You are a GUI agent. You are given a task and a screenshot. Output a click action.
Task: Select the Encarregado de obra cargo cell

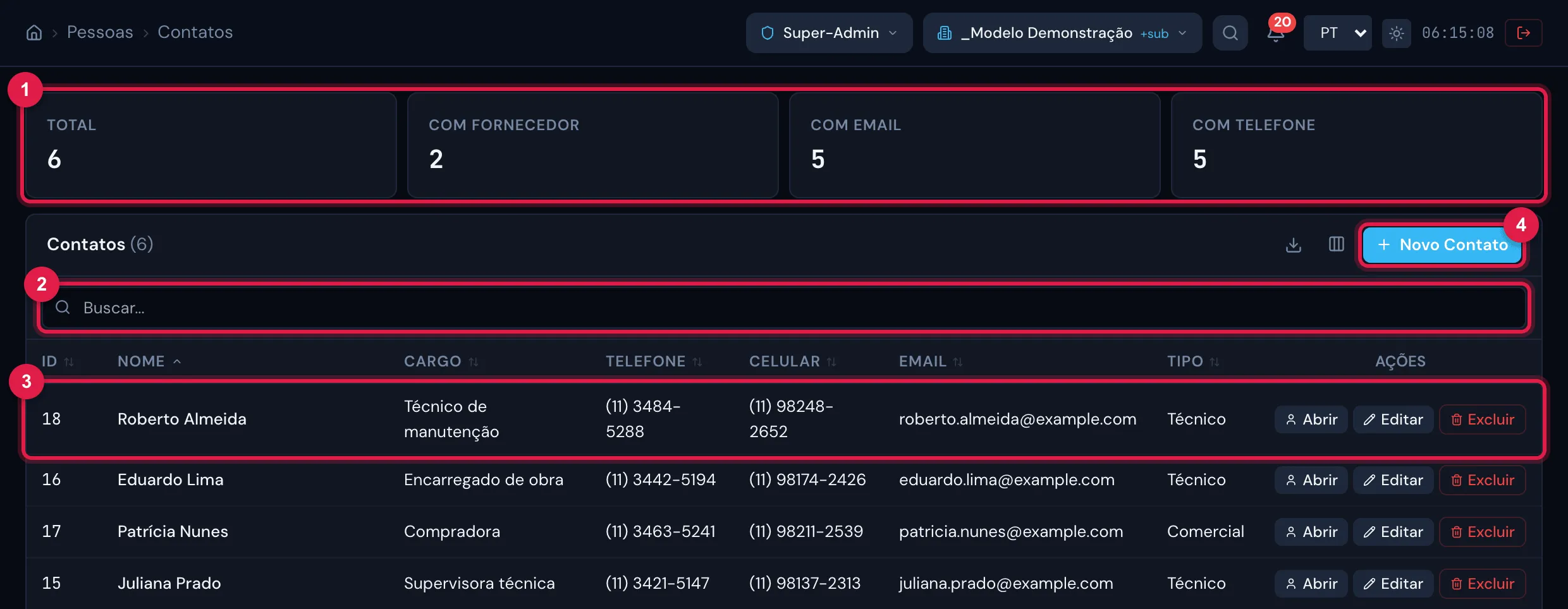click(x=484, y=479)
